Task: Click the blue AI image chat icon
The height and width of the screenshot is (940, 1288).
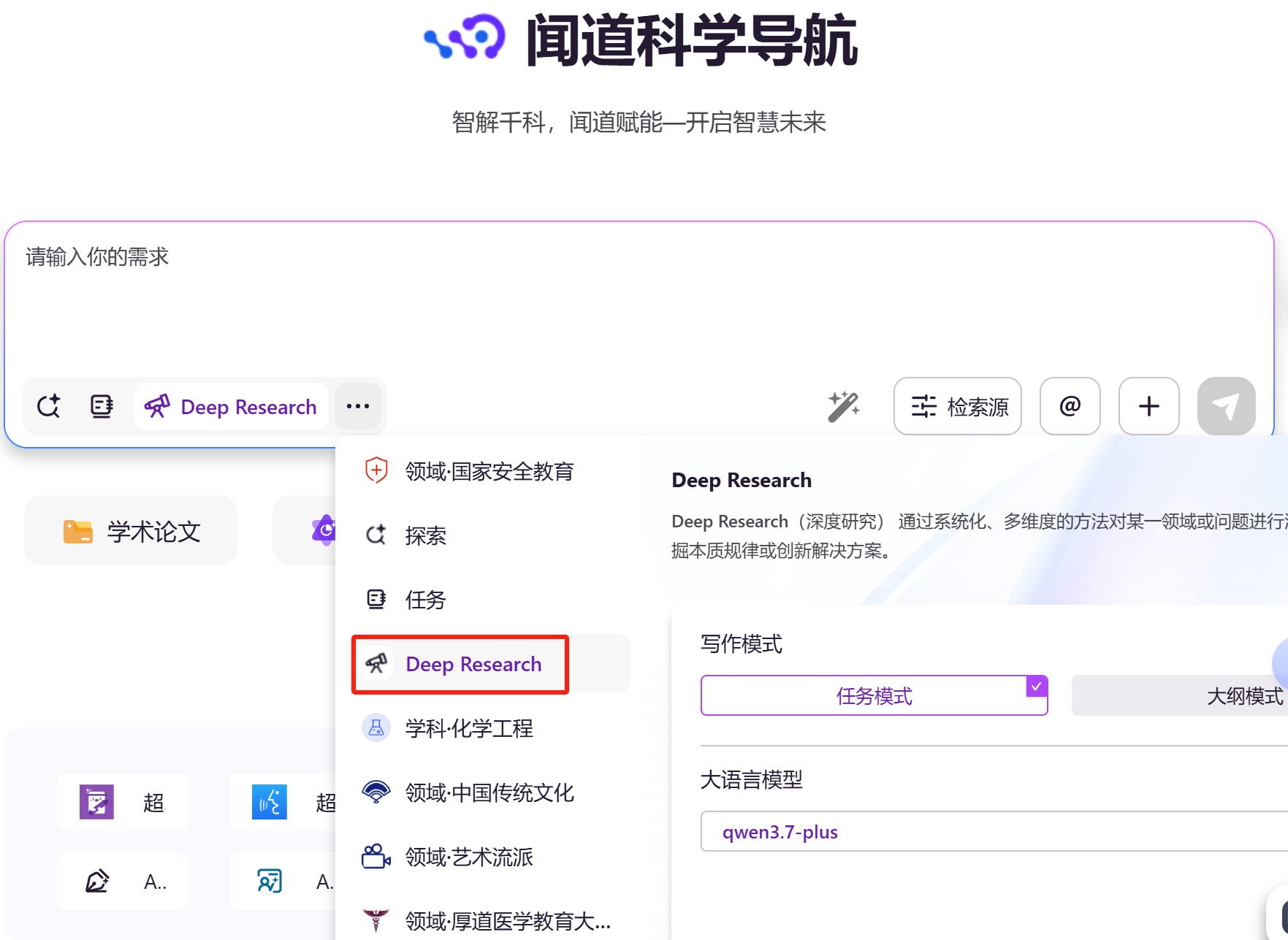Action: tap(270, 881)
